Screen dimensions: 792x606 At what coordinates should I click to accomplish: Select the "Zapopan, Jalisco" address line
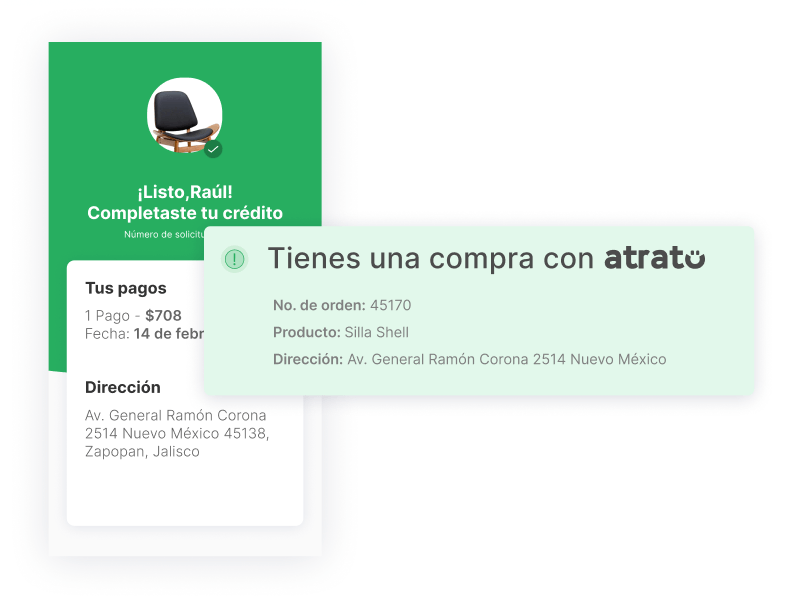142,451
